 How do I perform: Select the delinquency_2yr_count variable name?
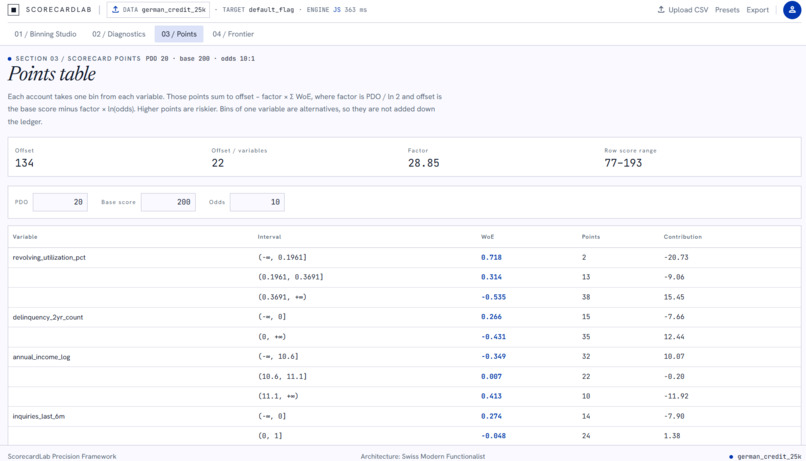click(x=48, y=317)
